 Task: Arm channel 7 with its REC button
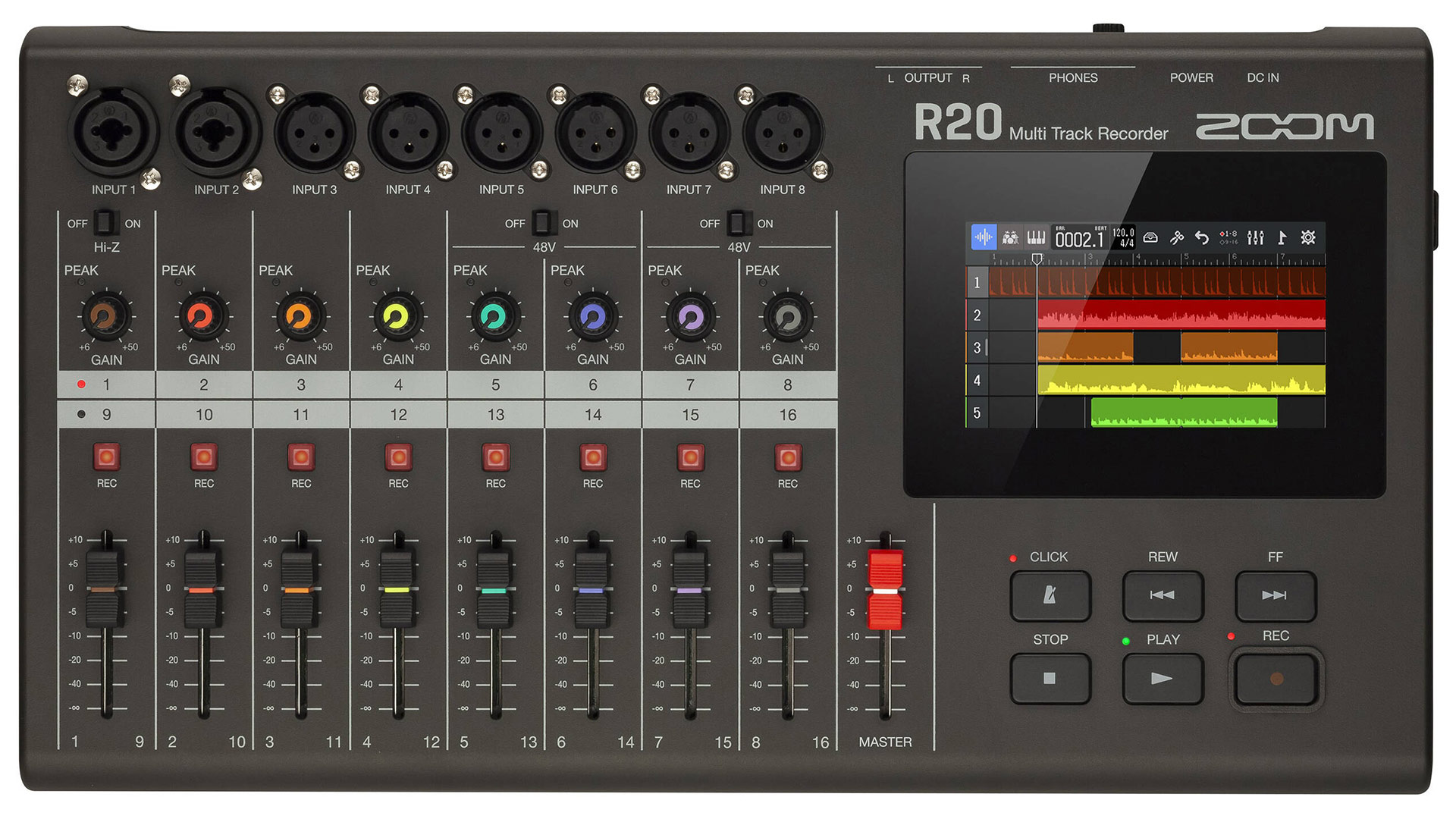click(690, 457)
